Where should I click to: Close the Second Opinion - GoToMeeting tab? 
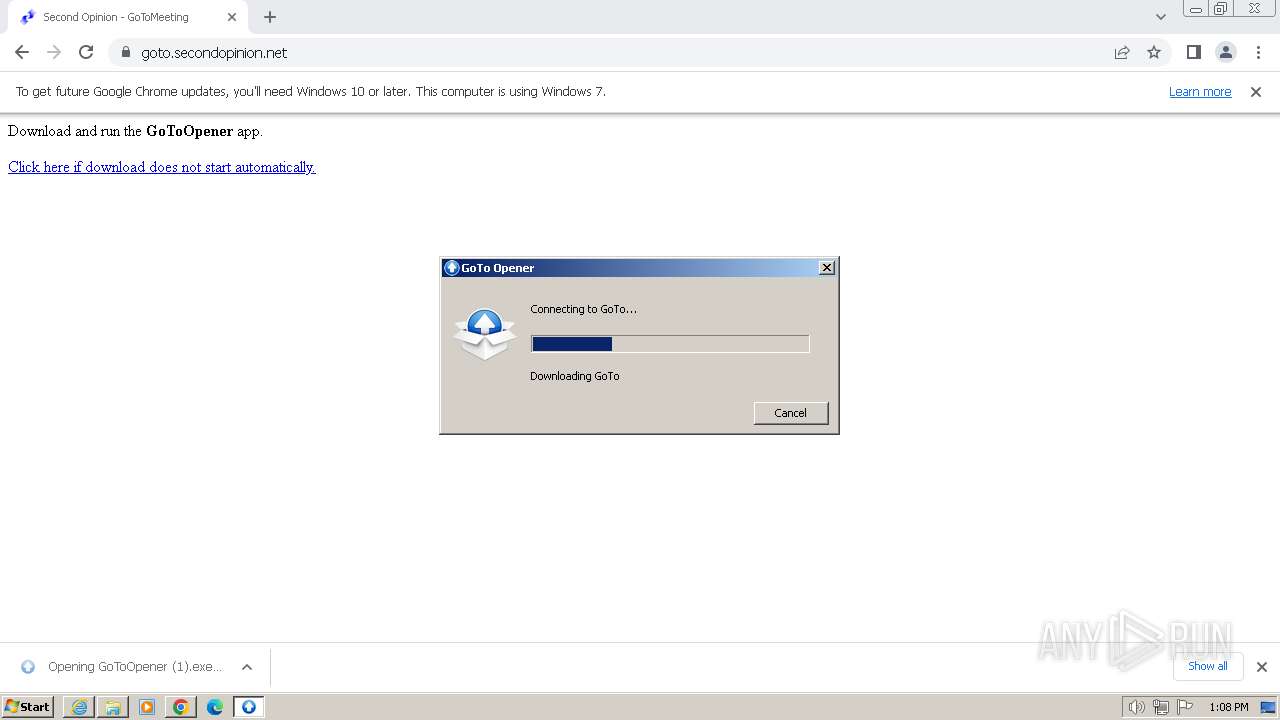(232, 17)
